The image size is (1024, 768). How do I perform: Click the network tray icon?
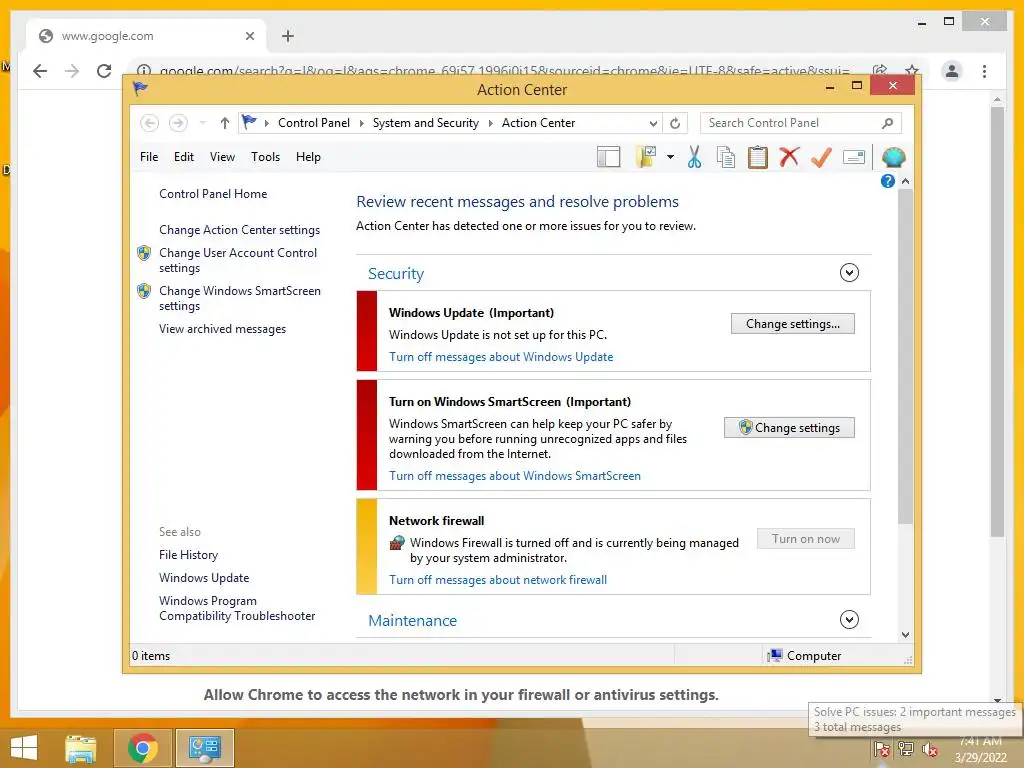coord(906,750)
